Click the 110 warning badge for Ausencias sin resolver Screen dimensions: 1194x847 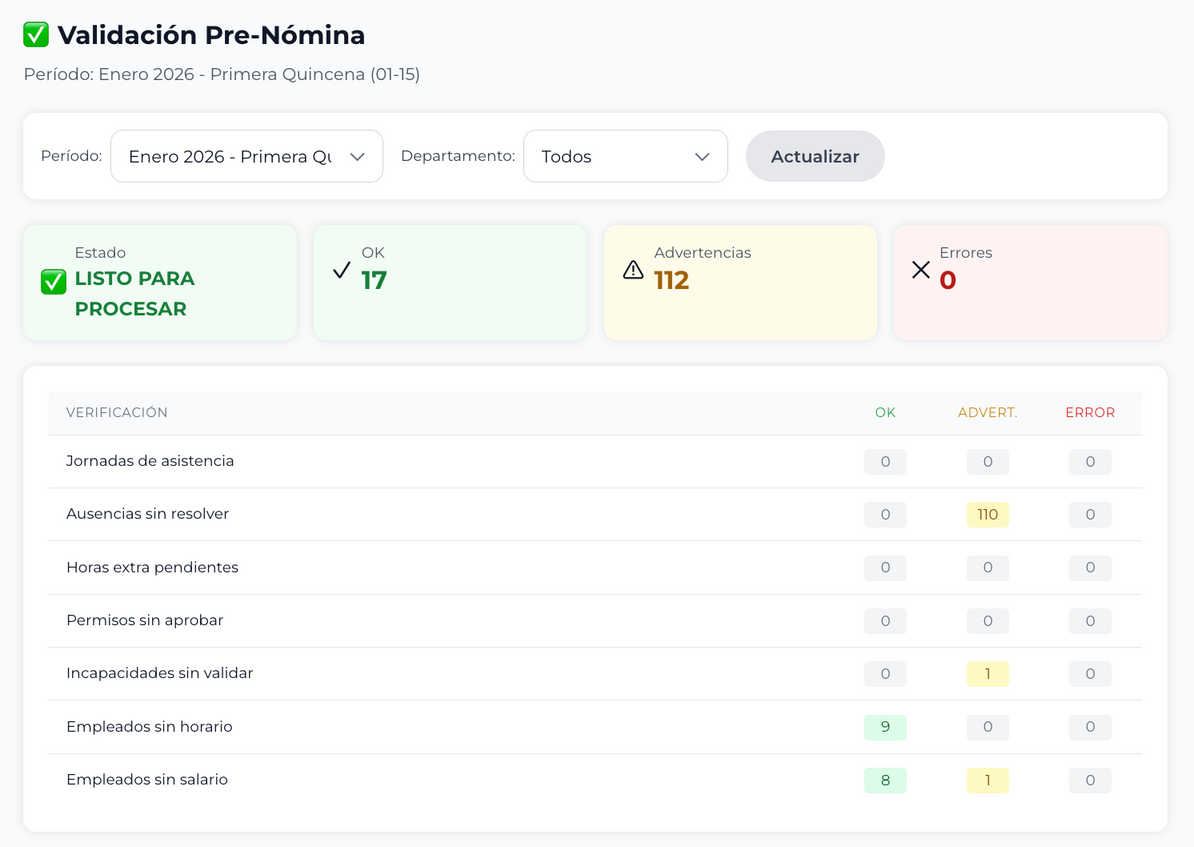(987, 515)
